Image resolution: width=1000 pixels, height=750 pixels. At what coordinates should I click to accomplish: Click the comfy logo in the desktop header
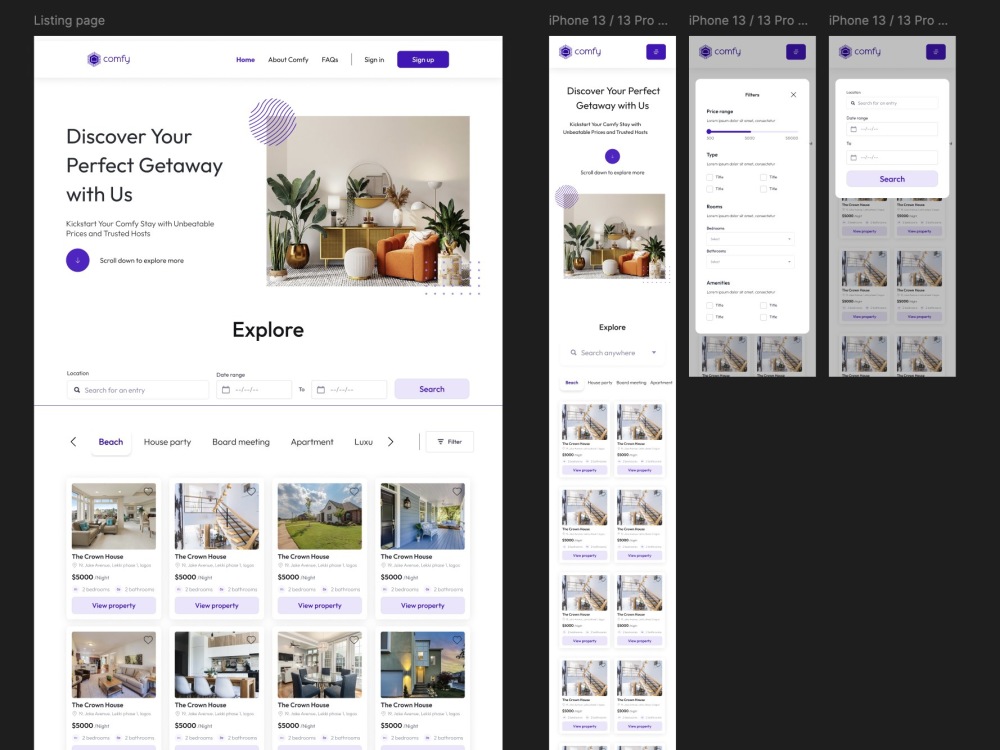[x=108, y=59]
